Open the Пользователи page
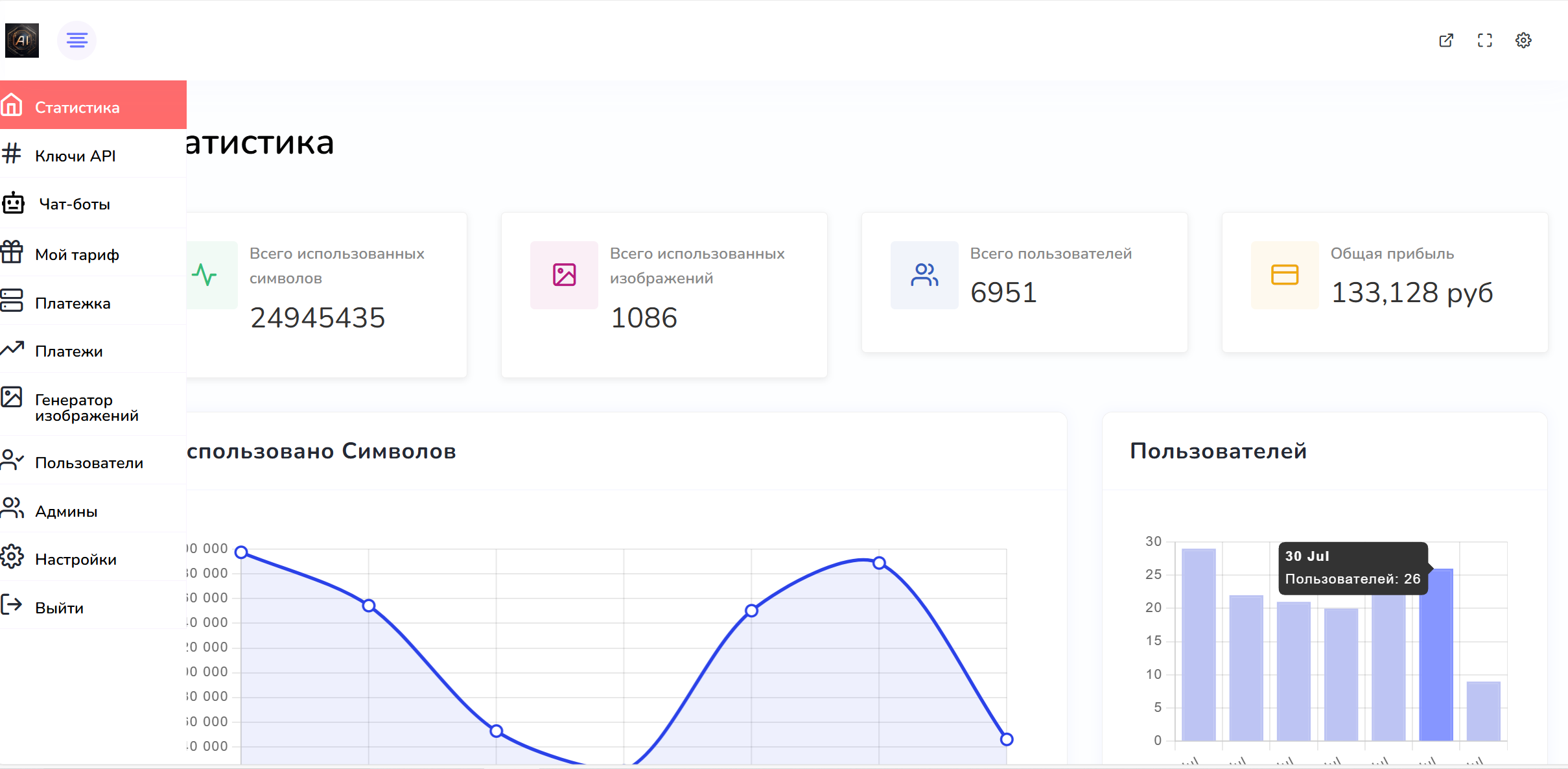The width and height of the screenshot is (1568, 769). click(x=93, y=462)
